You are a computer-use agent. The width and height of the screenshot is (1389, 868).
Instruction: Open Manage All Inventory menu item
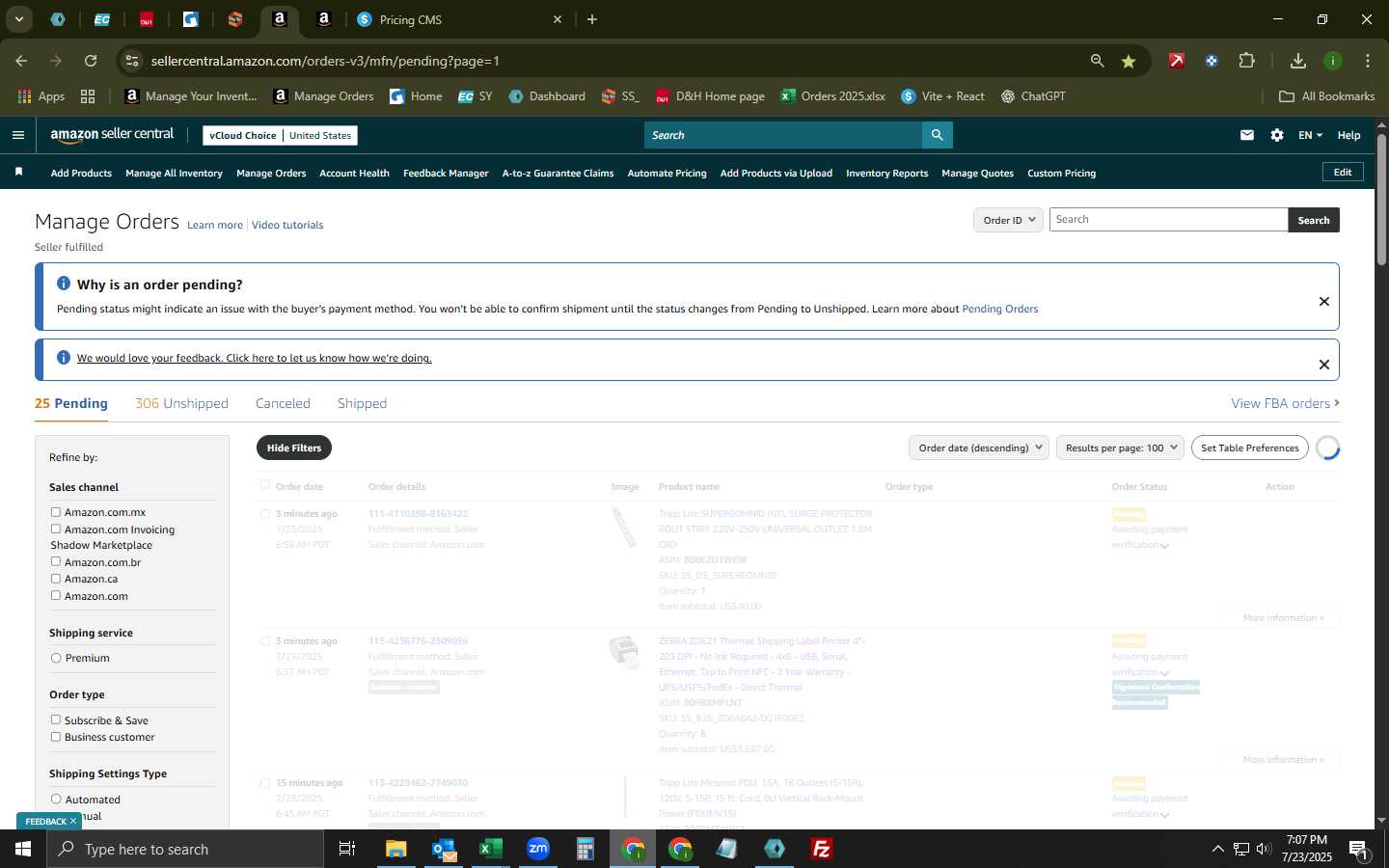point(174,174)
